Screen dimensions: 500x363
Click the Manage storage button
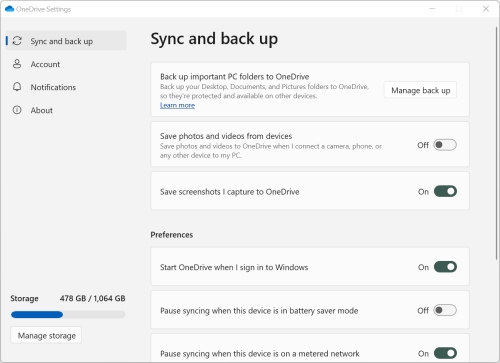tap(46, 335)
